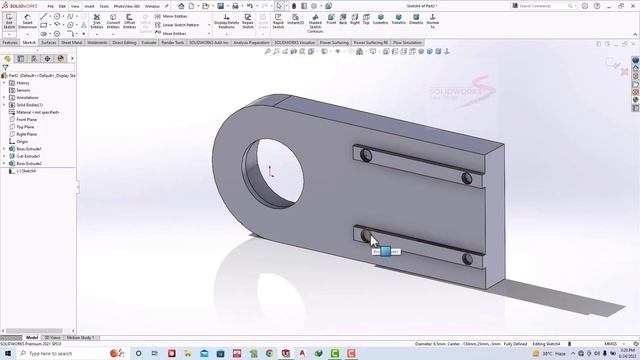Open the Evaluate ribbon tab
Viewport: 640px width, 360px height.
click(149, 42)
